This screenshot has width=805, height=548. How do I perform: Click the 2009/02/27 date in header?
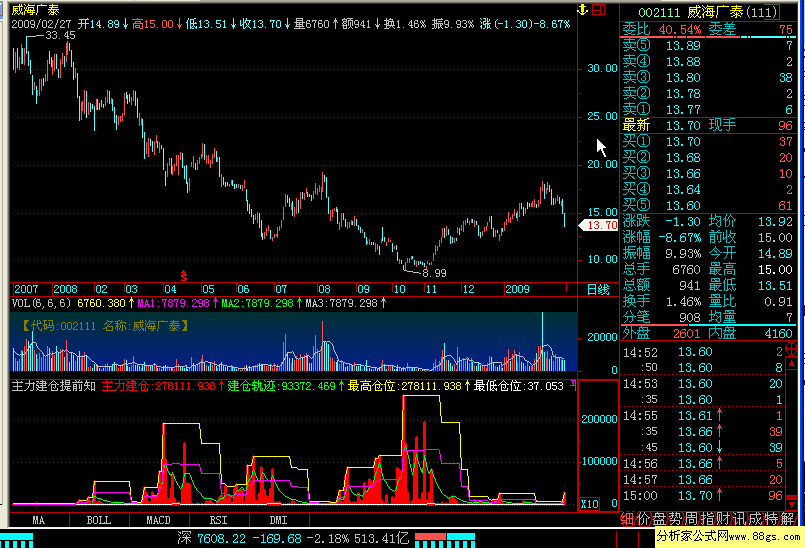click(42, 24)
